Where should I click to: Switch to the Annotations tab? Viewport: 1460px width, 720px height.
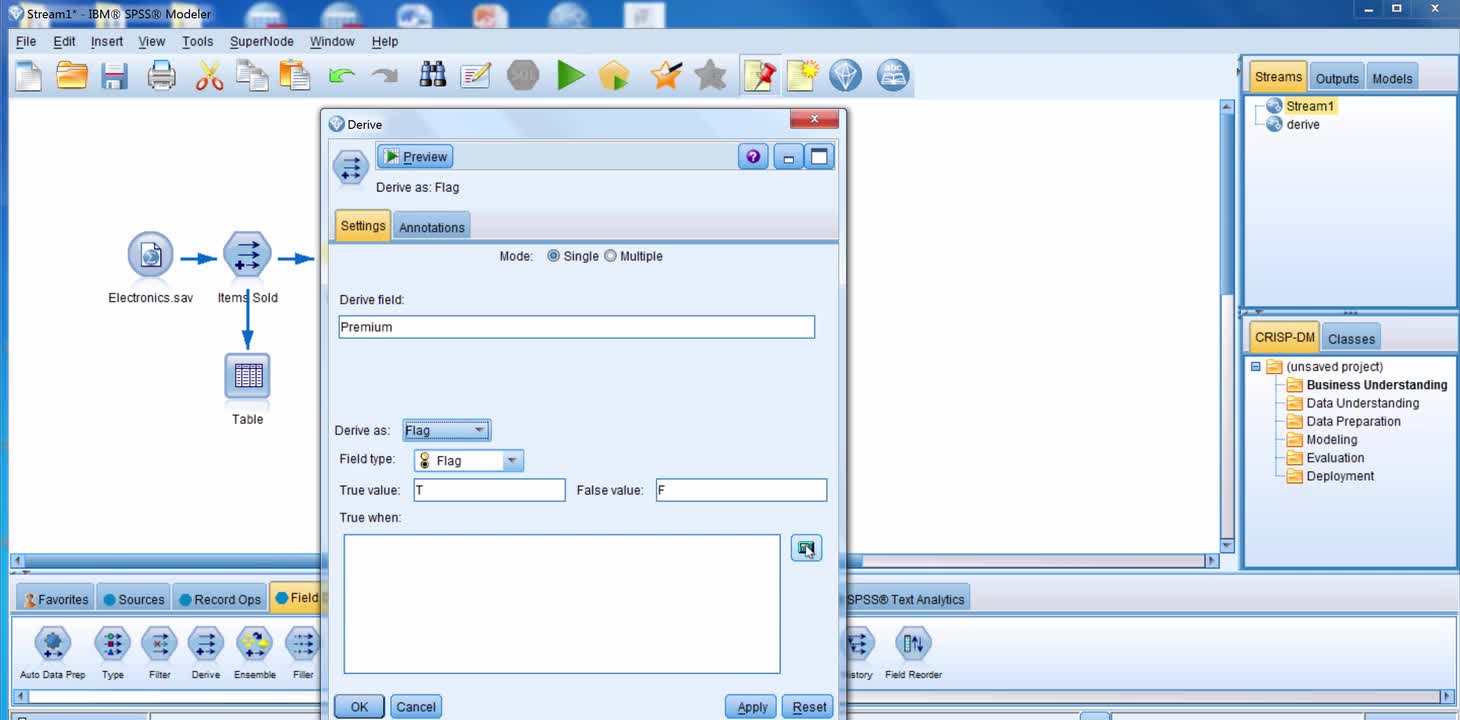click(431, 227)
